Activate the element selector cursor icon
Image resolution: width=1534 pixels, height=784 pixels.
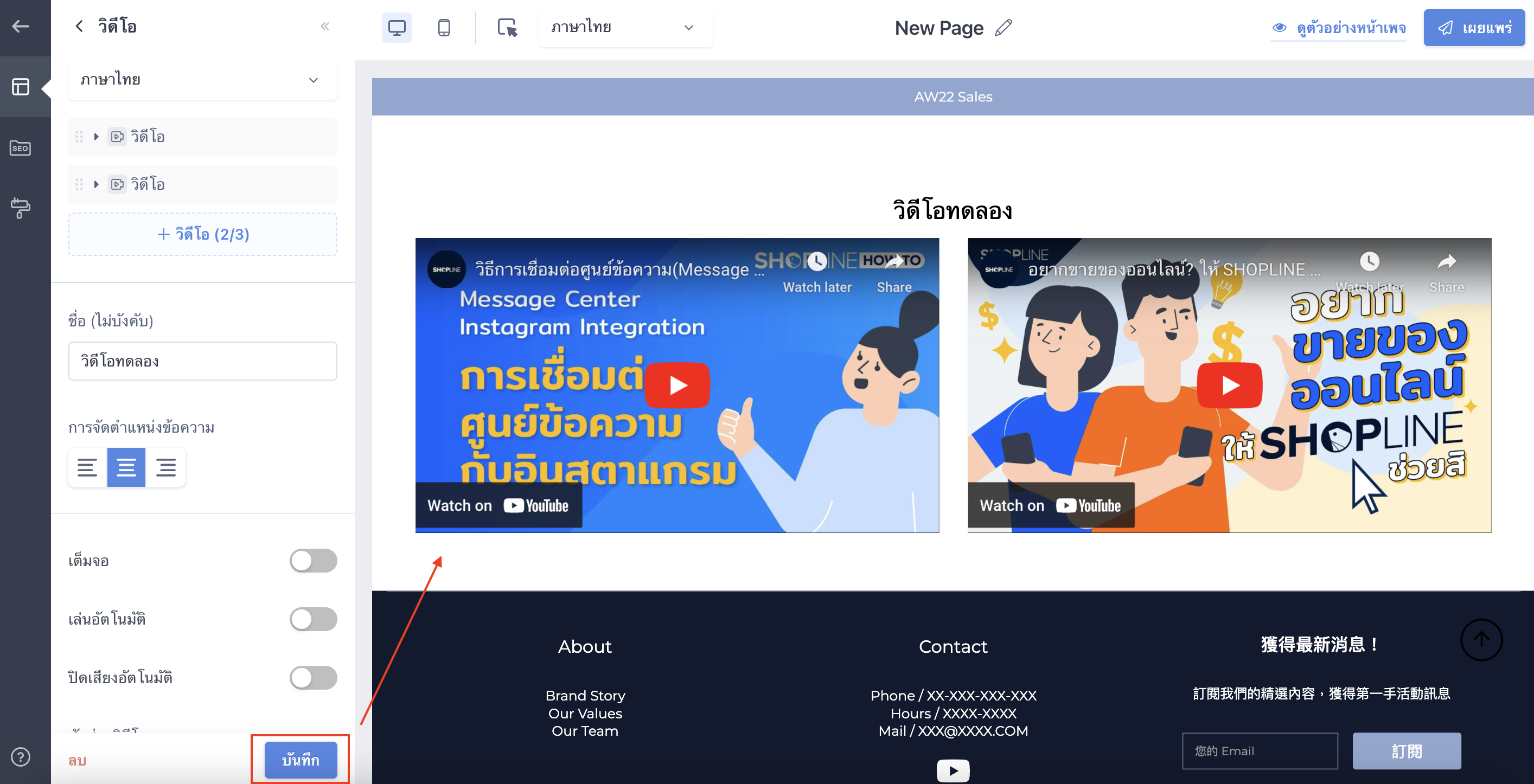tap(507, 28)
